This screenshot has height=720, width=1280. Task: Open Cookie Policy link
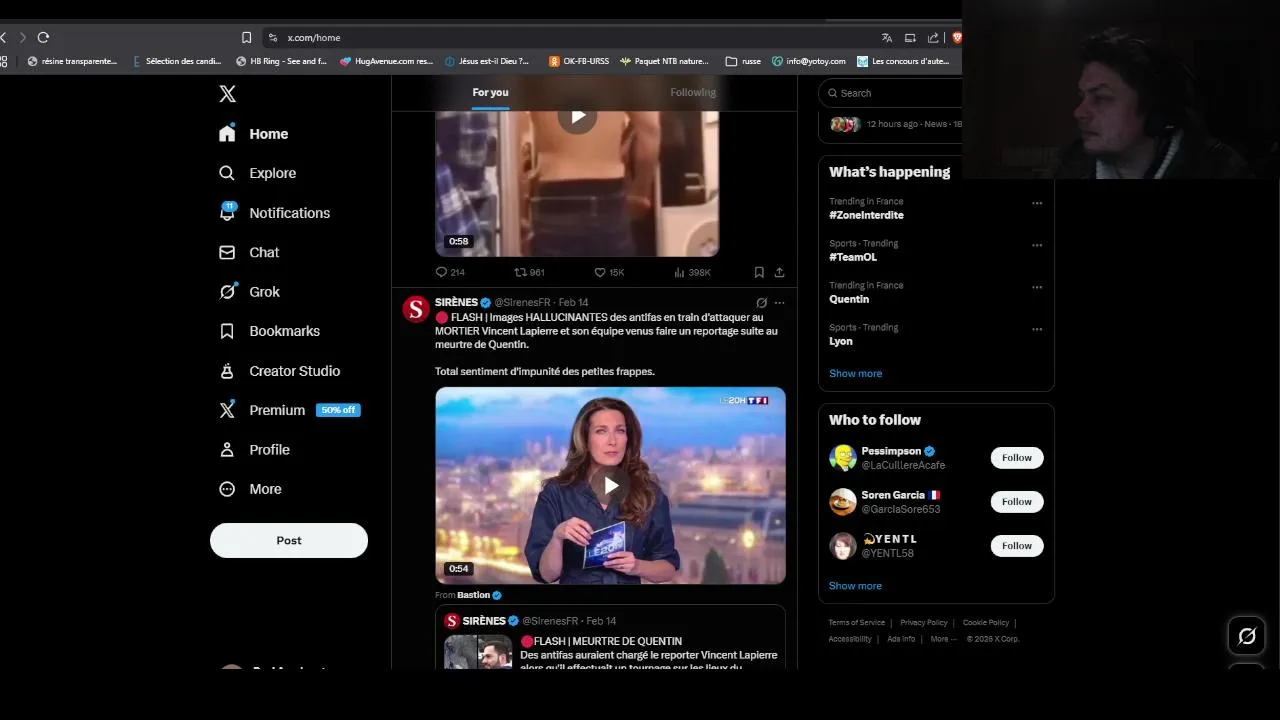(986, 623)
